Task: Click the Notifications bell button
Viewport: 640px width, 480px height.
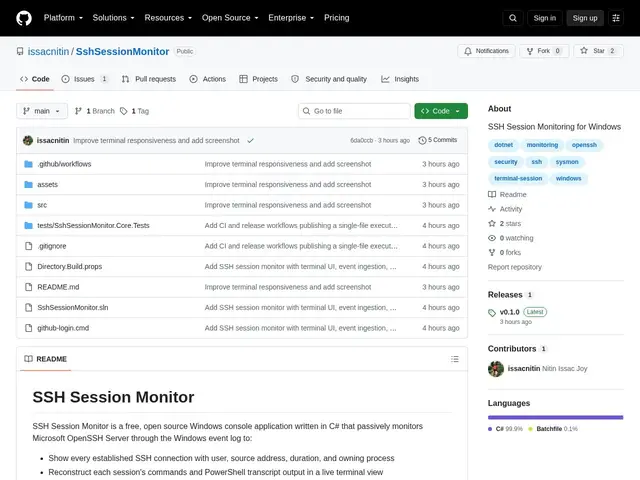Action: (486, 51)
